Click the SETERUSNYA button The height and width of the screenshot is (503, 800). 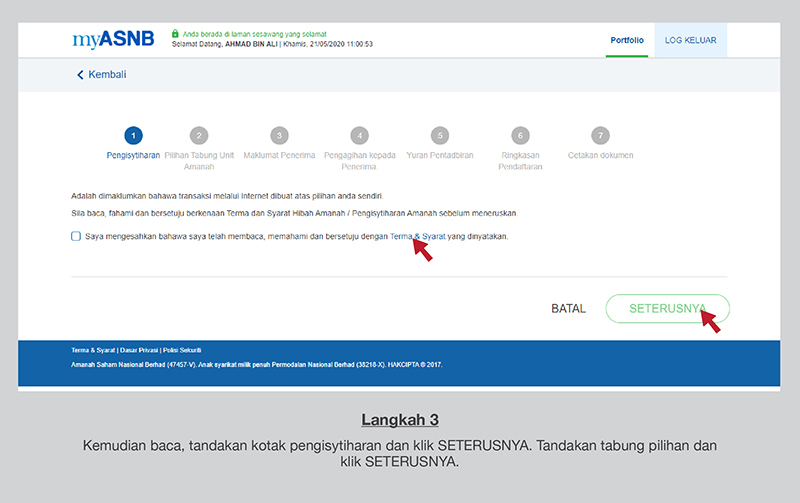tap(667, 309)
